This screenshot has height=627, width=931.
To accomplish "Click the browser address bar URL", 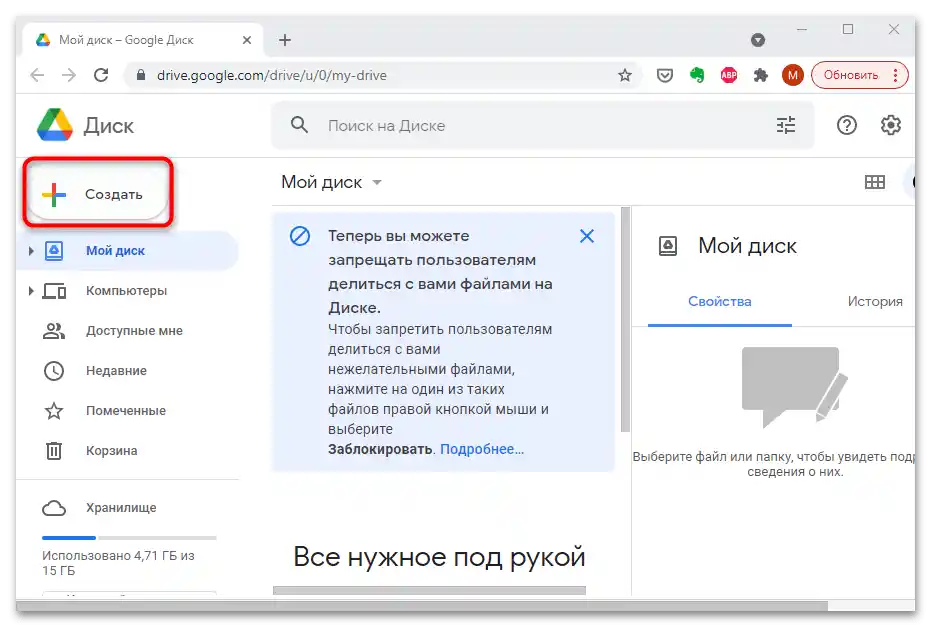I will (x=271, y=75).
